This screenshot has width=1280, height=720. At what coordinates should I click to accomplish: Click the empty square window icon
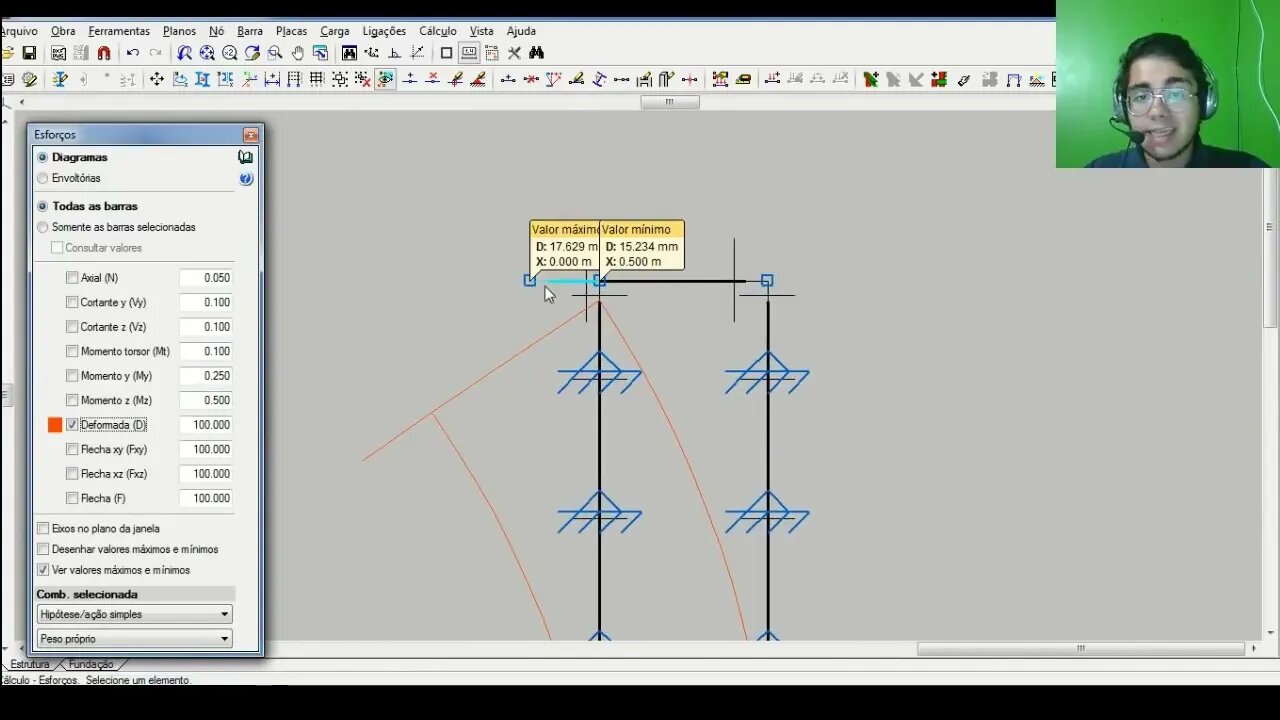(x=446, y=53)
